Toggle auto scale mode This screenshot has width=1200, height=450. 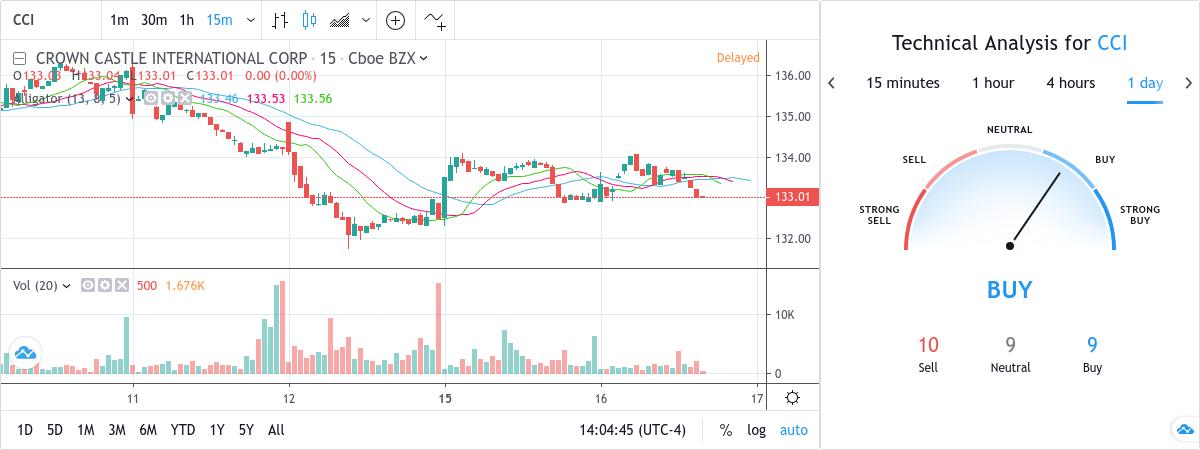[794, 430]
